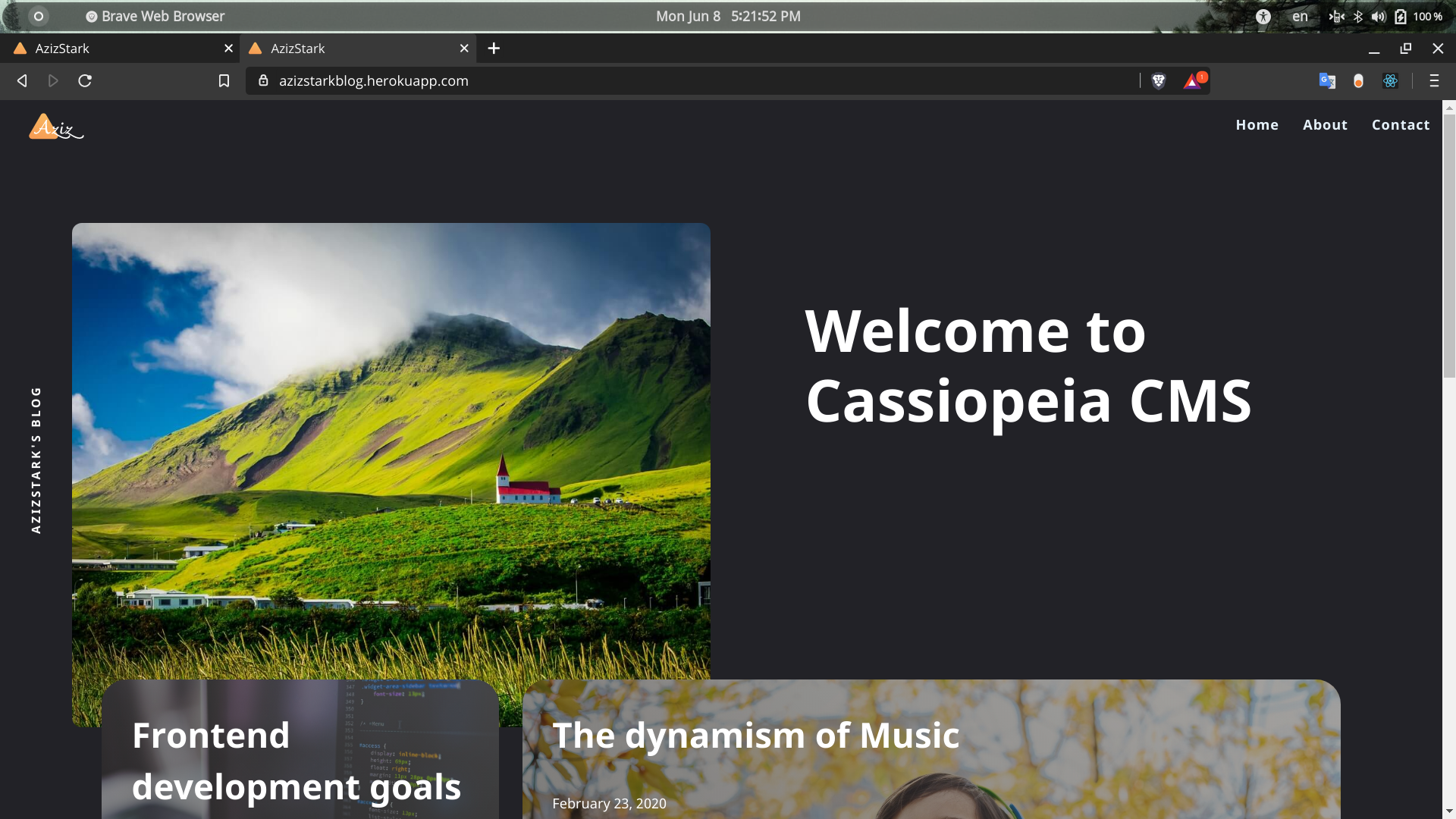The width and height of the screenshot is (1456, 819).
Task: Bookmark this page using the bookmark icon
Action: click(x=224, y=80)
